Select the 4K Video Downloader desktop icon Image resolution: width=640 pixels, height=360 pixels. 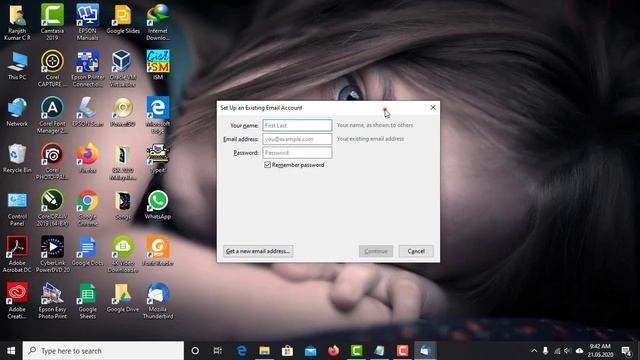123,254
